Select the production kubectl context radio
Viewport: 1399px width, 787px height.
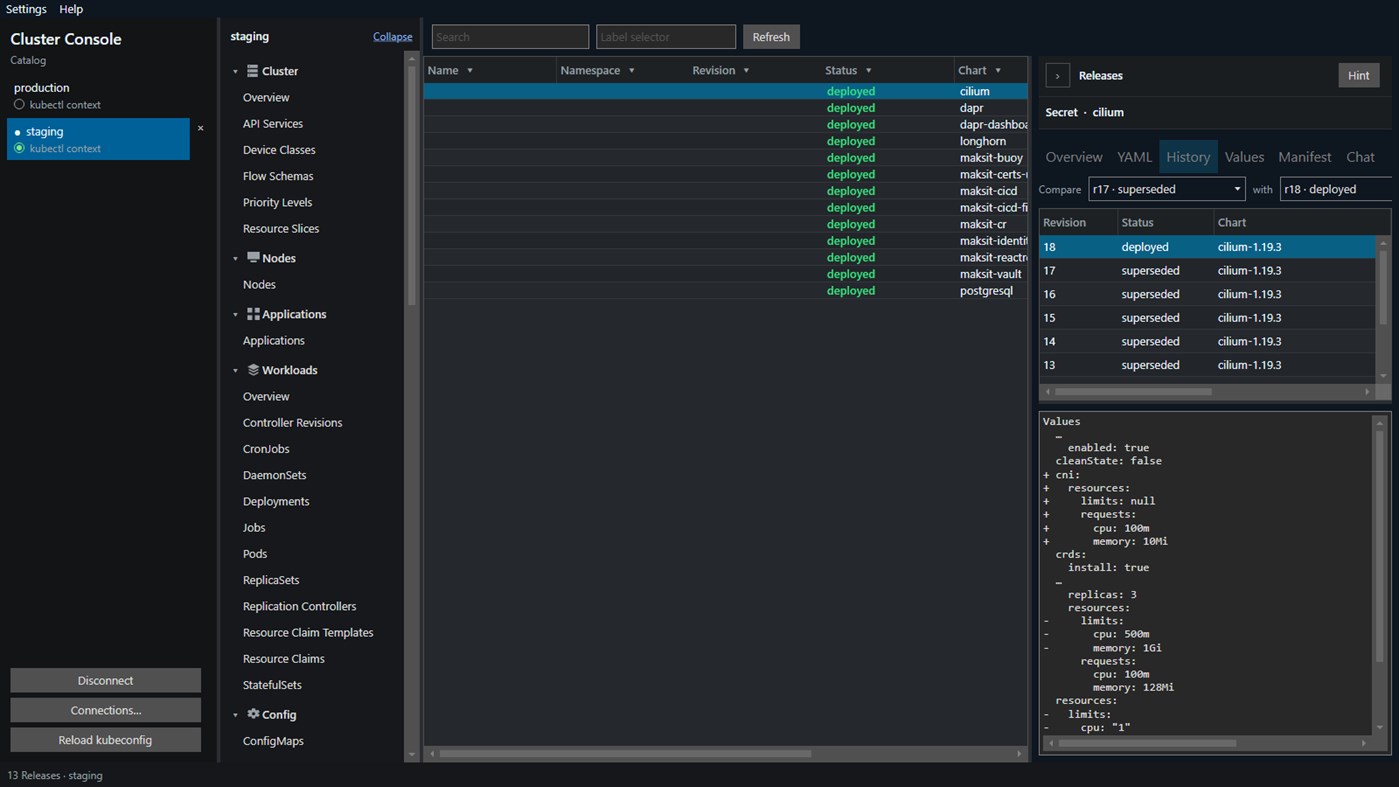click(19, 104)
